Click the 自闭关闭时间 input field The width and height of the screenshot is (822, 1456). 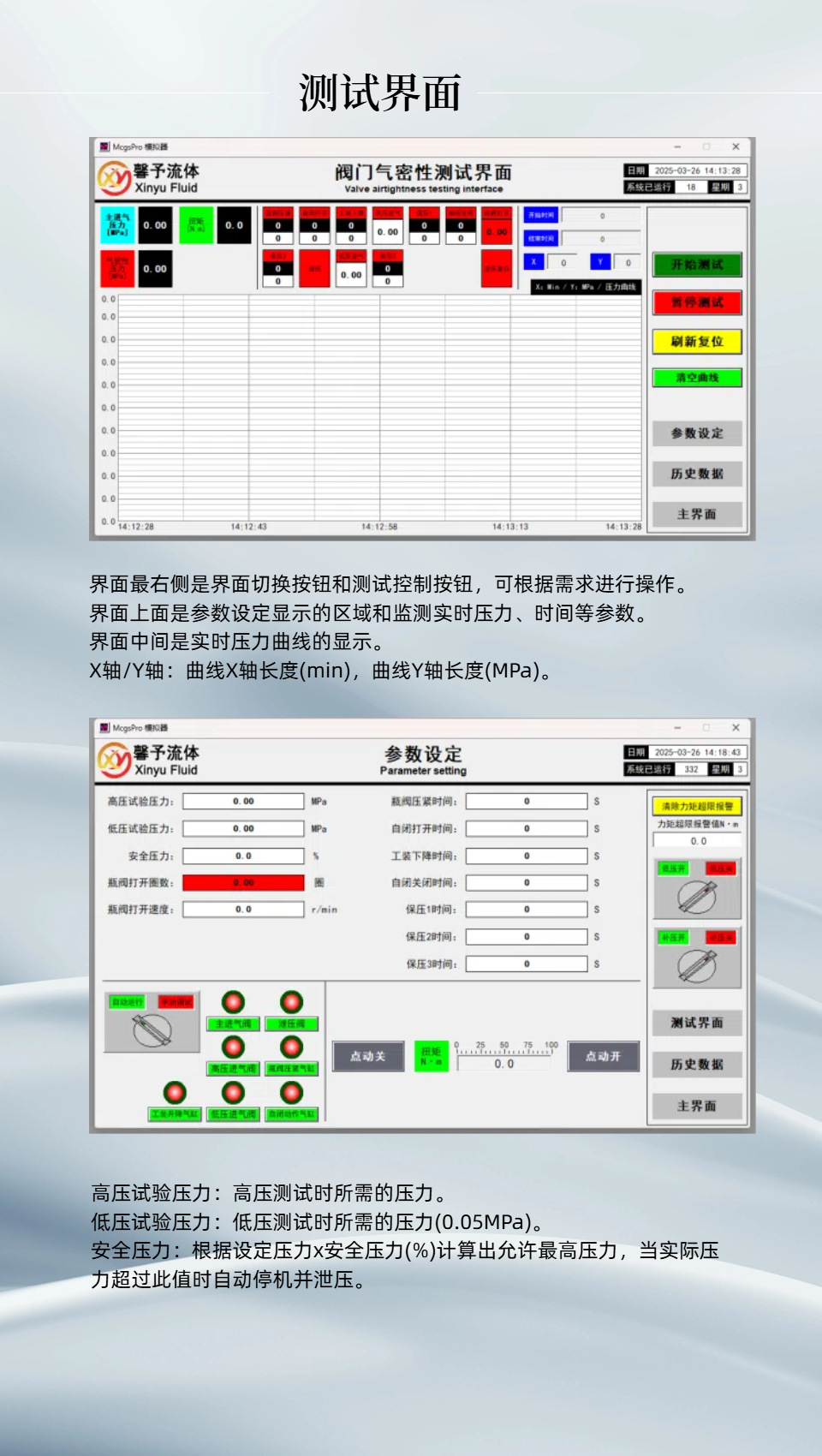pos(527,883)
